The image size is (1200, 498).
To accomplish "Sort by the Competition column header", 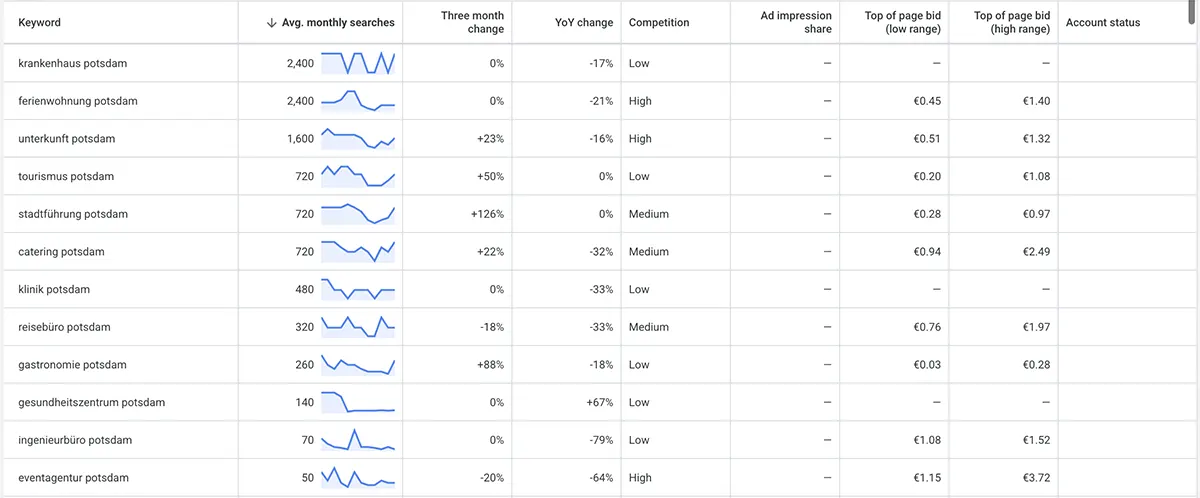I will pos(659,22).
